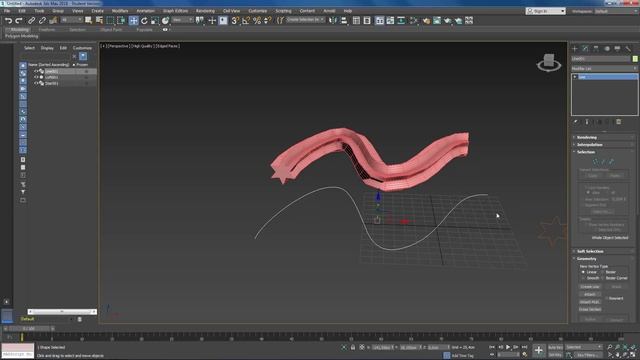Screen dimensions: 640x360
Task: Click the Attach Mult. button
Action: pyautogui.click(x=590, y=302)
